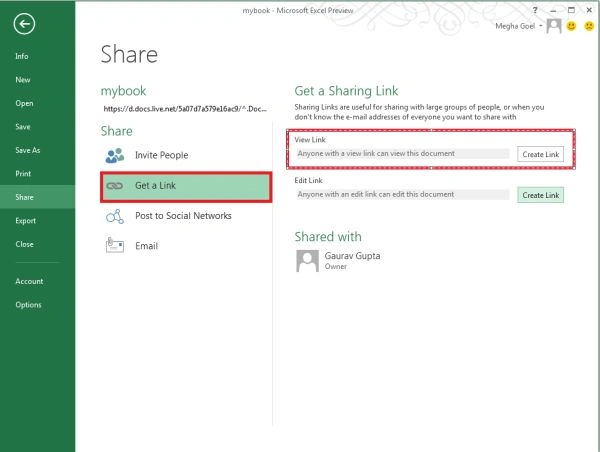Click the Invite People icon
Viewport: 600px width, 452px height.
pyautogui.click(x=115, y=155)
